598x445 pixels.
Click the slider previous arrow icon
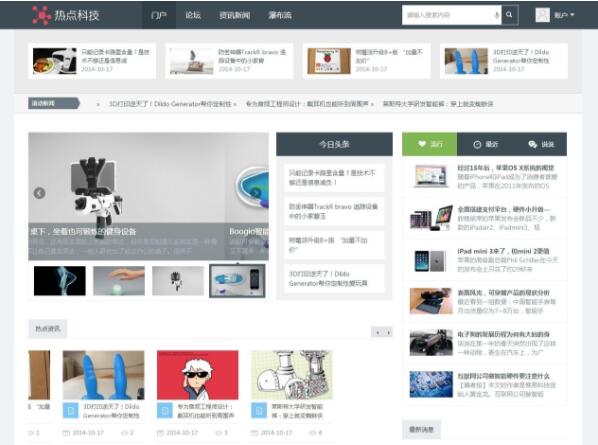pyautogui.click(x=39, y=193)
